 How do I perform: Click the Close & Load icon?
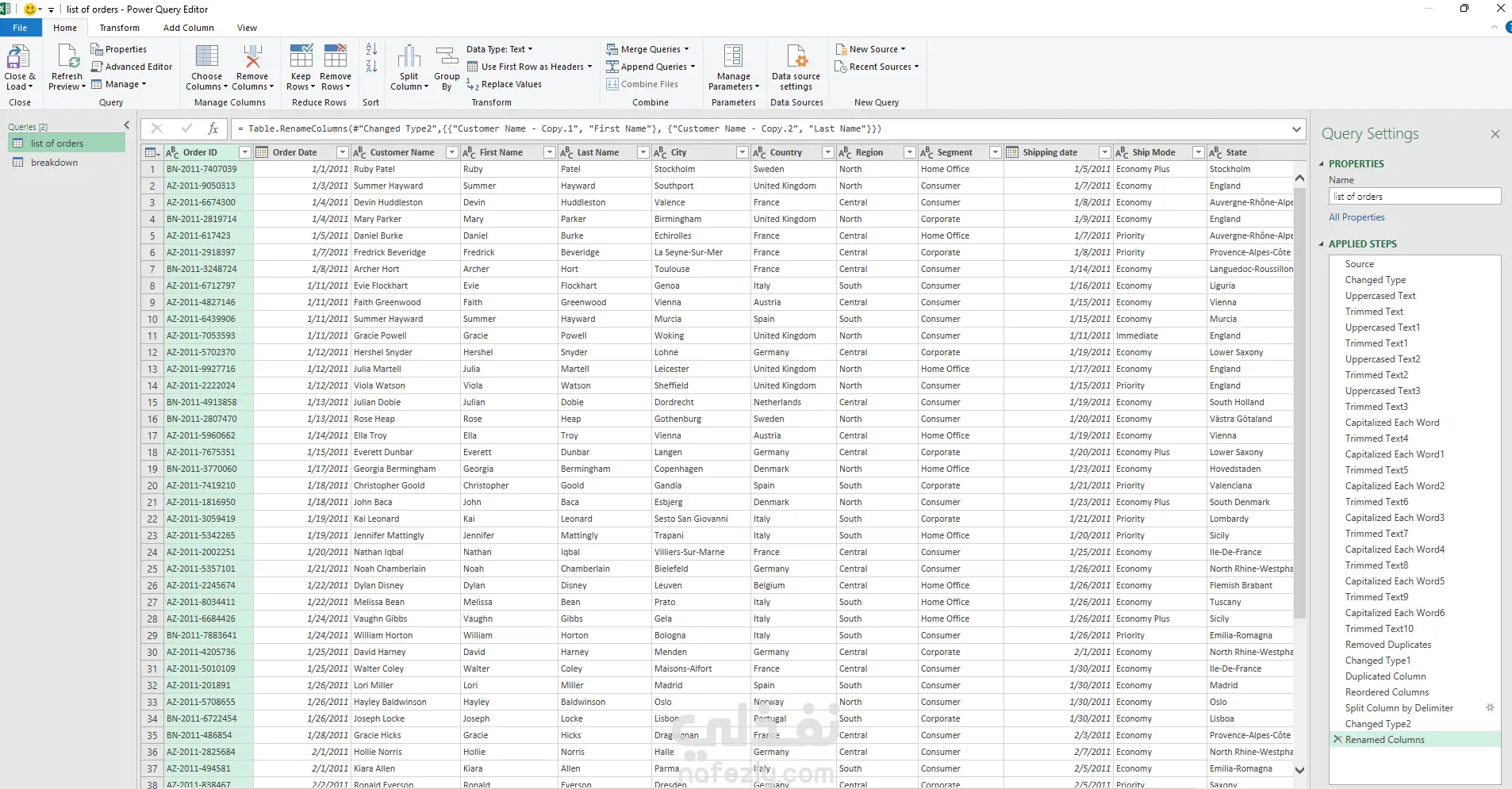pos(18,57)
